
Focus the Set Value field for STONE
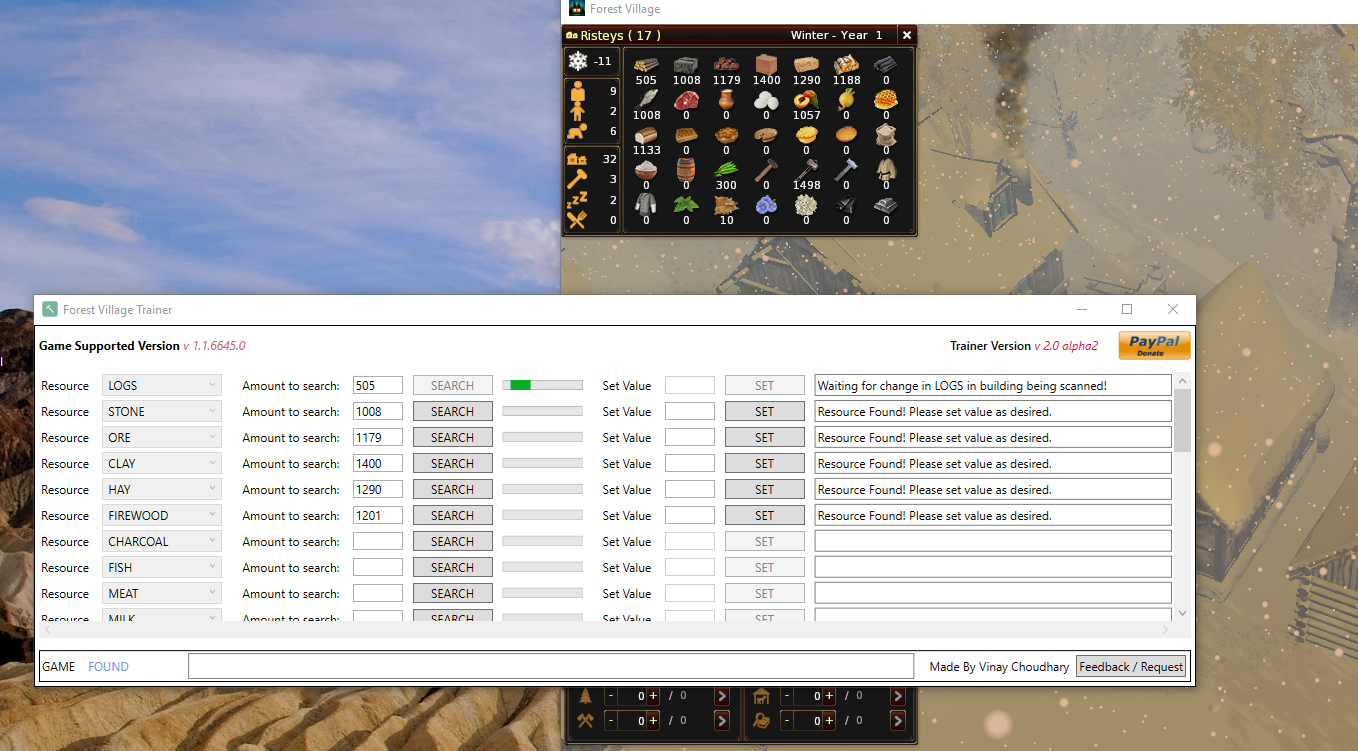pos(690,411)
